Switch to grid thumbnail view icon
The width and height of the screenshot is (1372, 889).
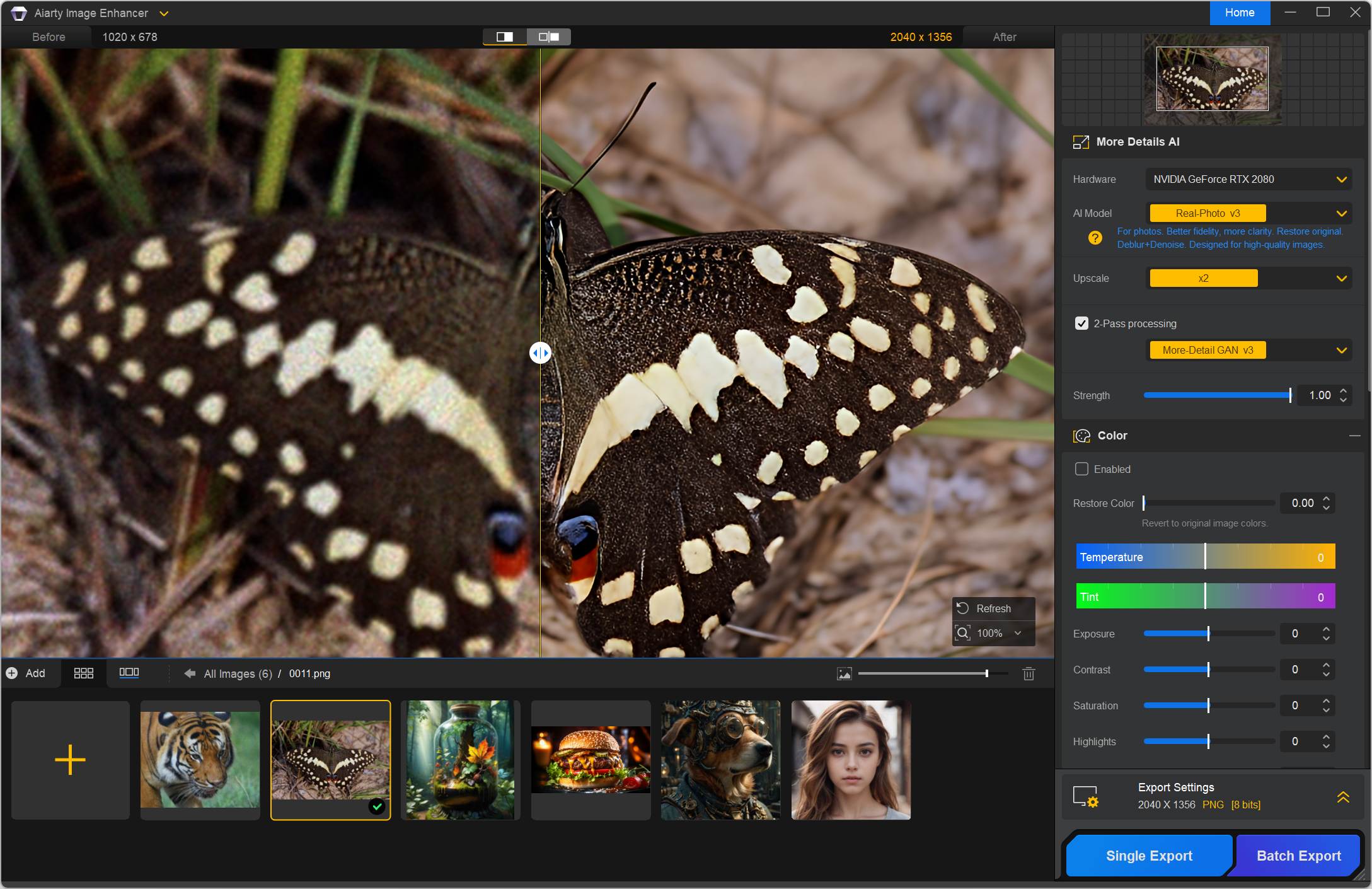coord(83,673)
